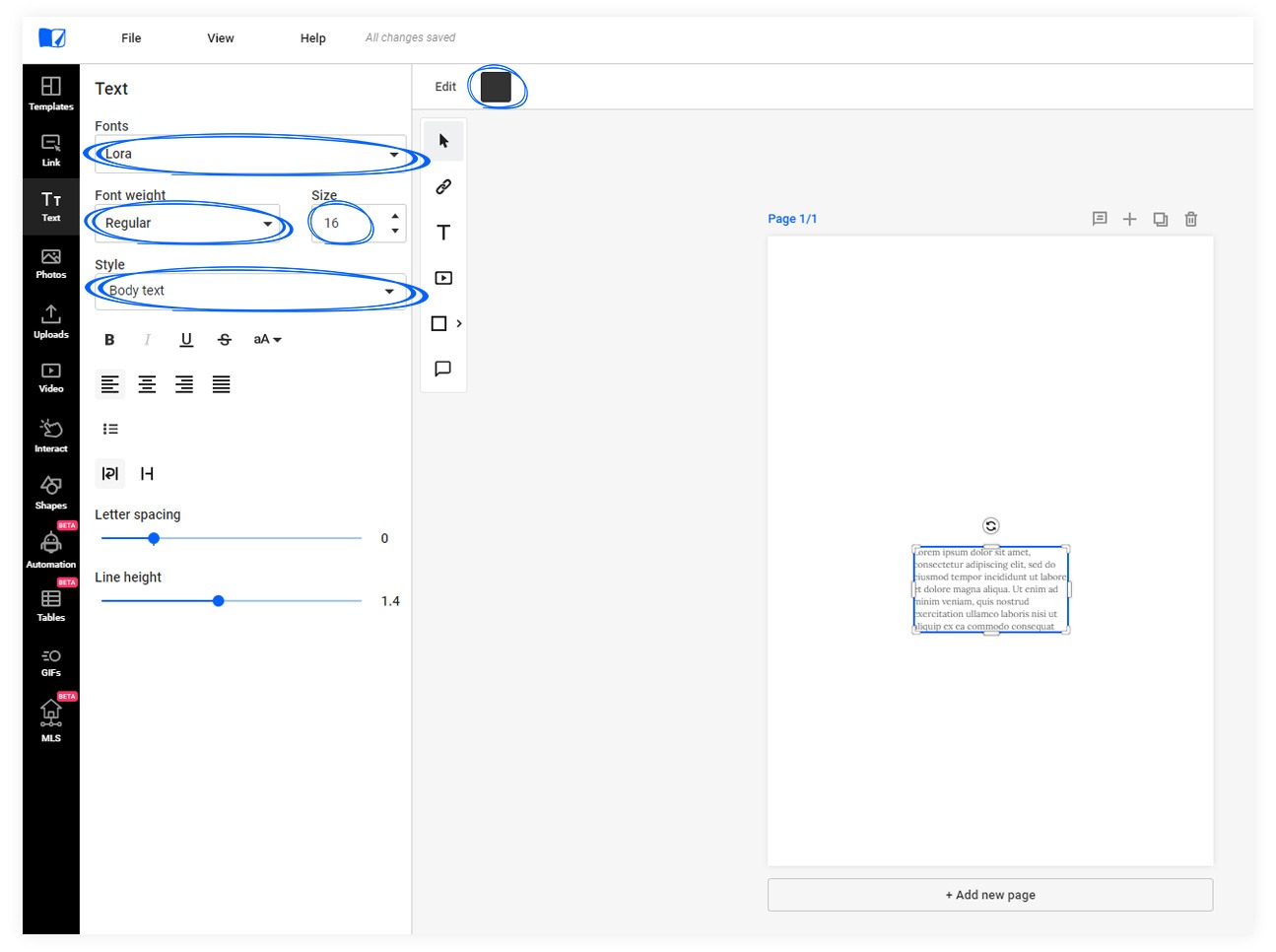Enable center text alignment
1276x952 pixels.
(147, 384)
